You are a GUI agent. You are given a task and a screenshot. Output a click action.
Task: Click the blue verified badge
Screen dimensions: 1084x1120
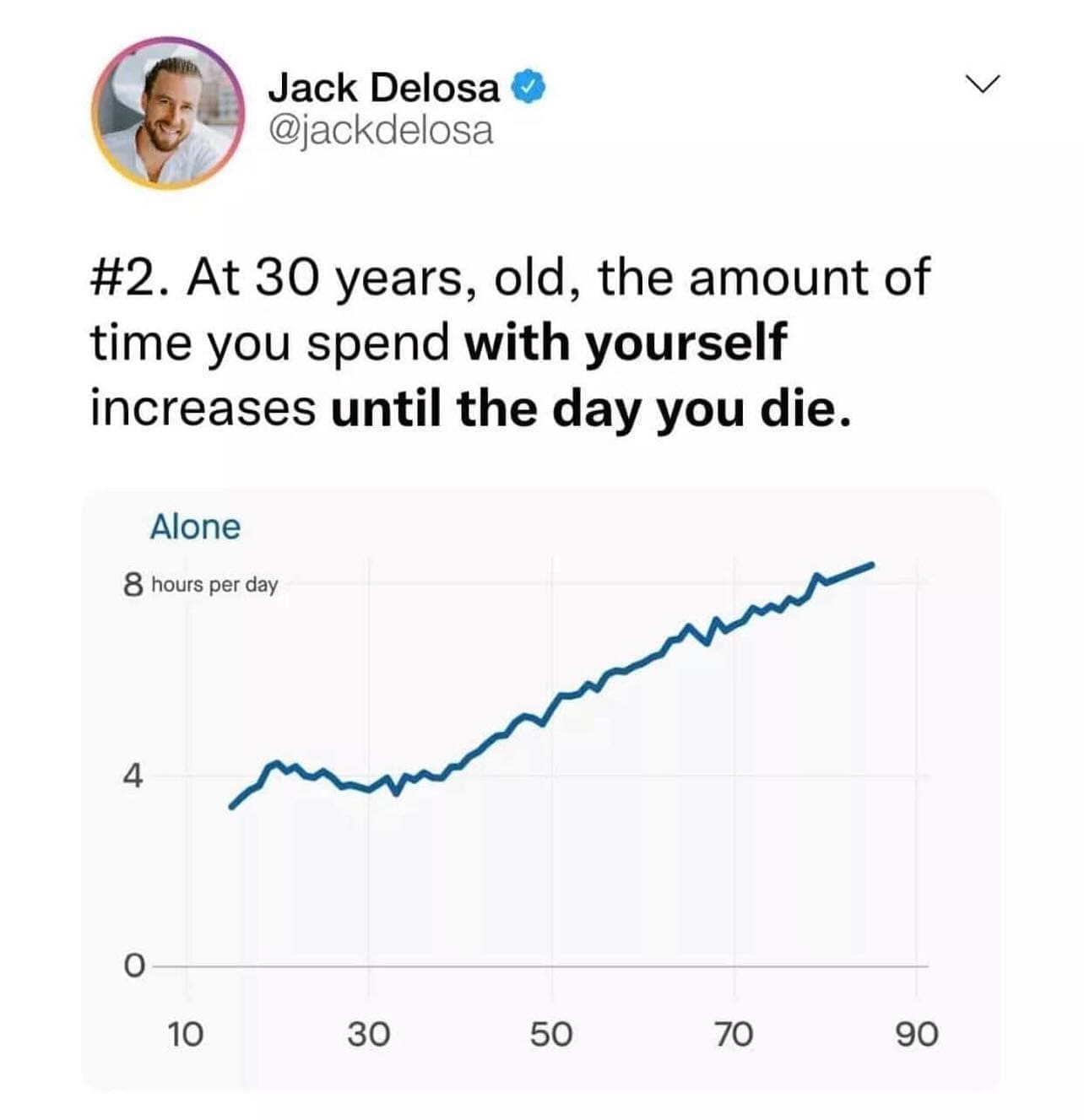point(529,88)
